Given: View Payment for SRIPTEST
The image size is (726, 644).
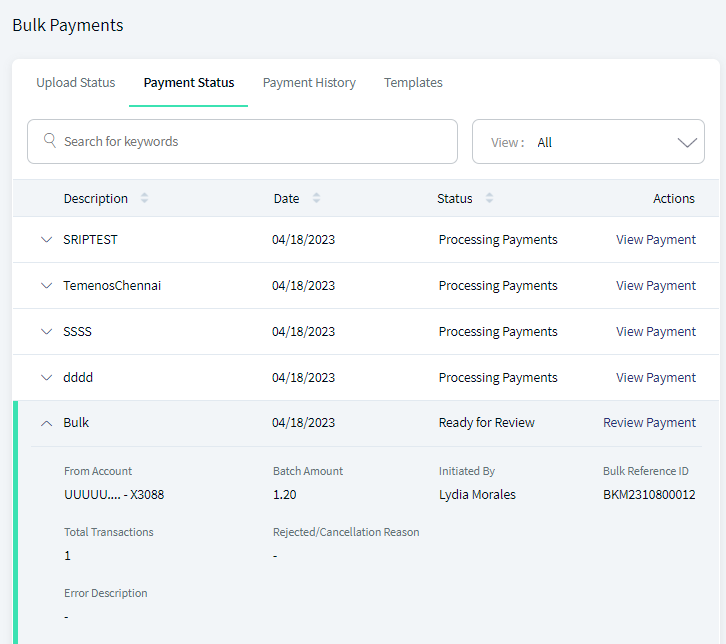Looking at the screenshot, I should (656, 240).
